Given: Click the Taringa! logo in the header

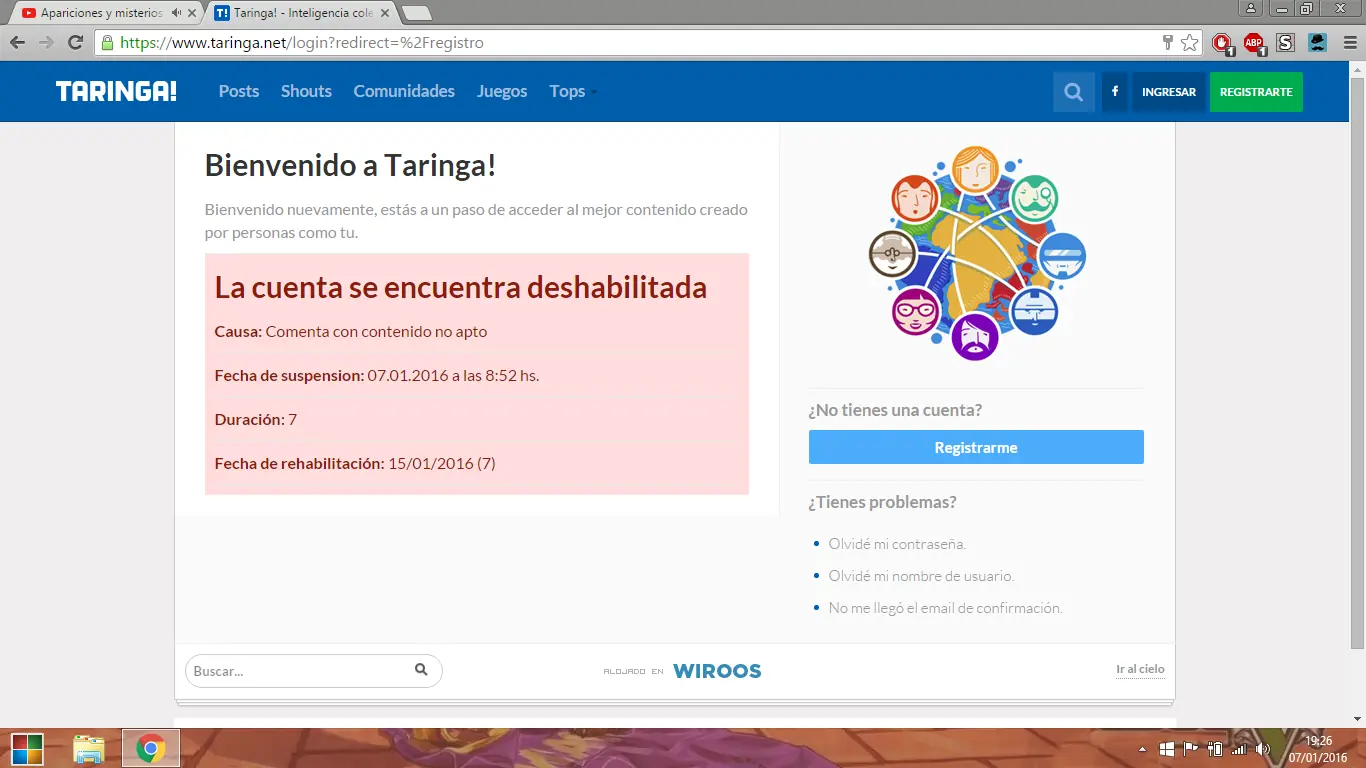Looking at the screenshot, I should tap(116, 91).
